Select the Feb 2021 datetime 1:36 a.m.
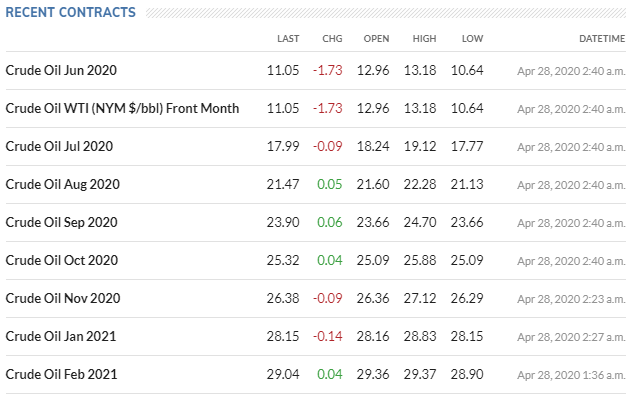The image size is (640, 397). click(x=571, y=375)
